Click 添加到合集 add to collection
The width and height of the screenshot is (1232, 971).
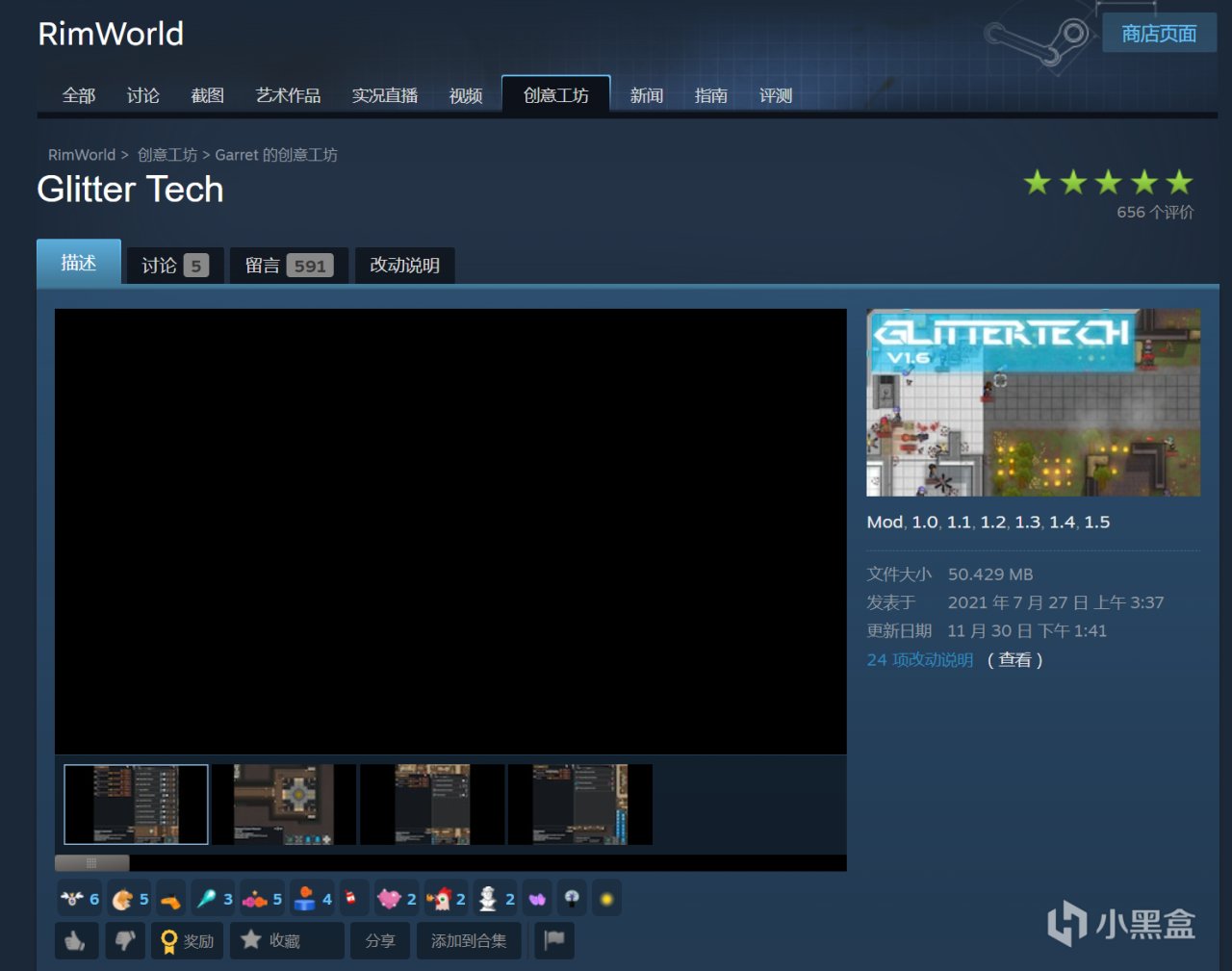[469, 940]
